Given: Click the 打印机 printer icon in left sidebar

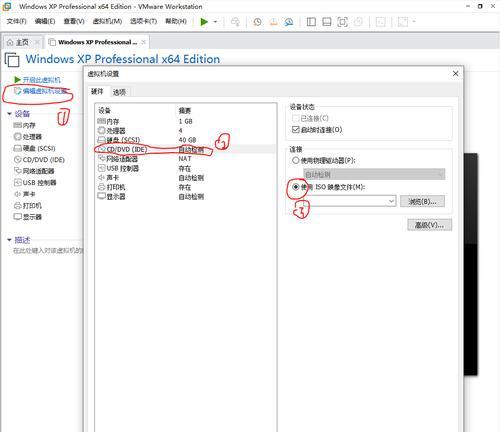Looking at the screenshot, I should coord(17,205).
